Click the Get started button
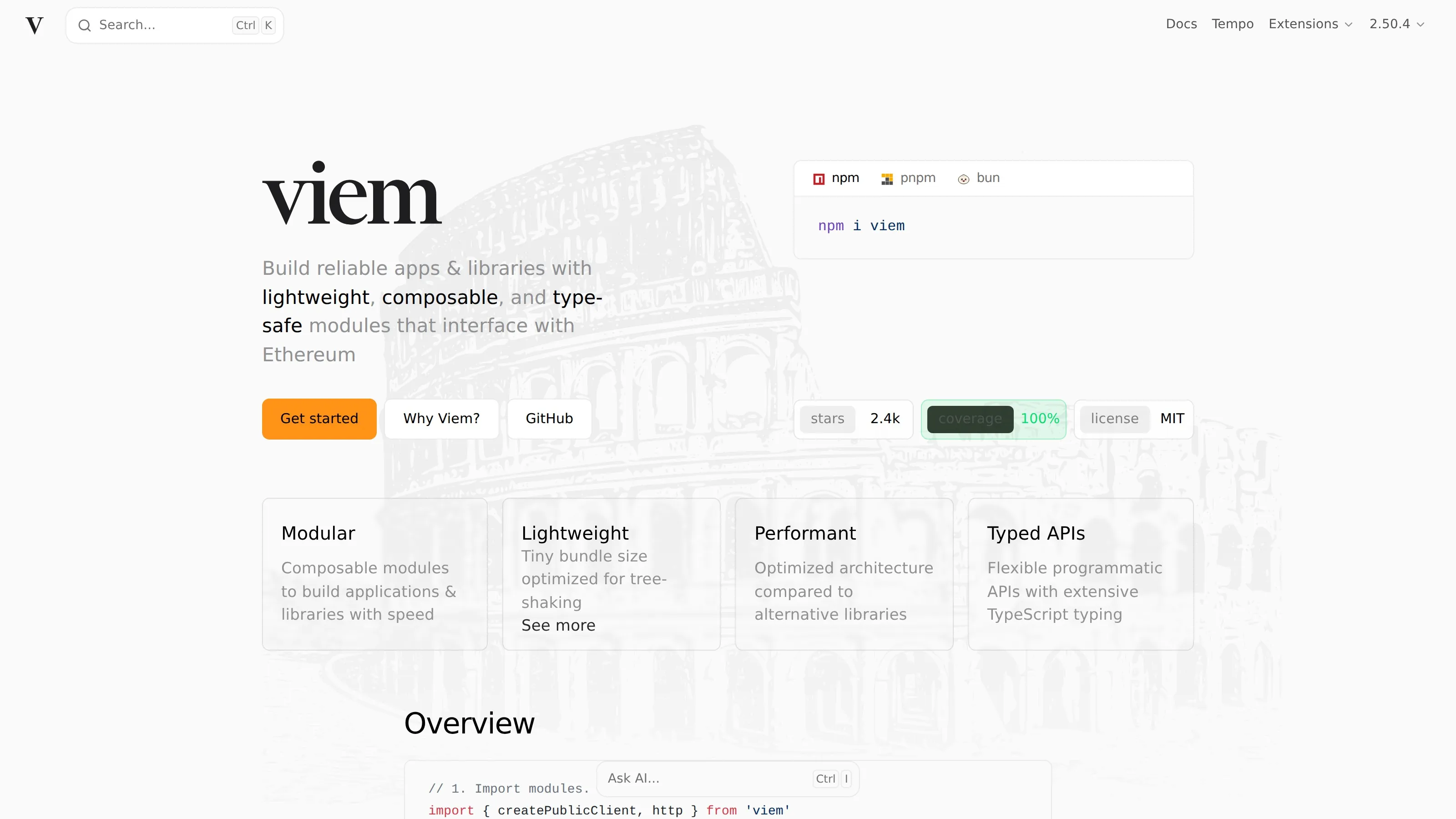 (319, 419)
